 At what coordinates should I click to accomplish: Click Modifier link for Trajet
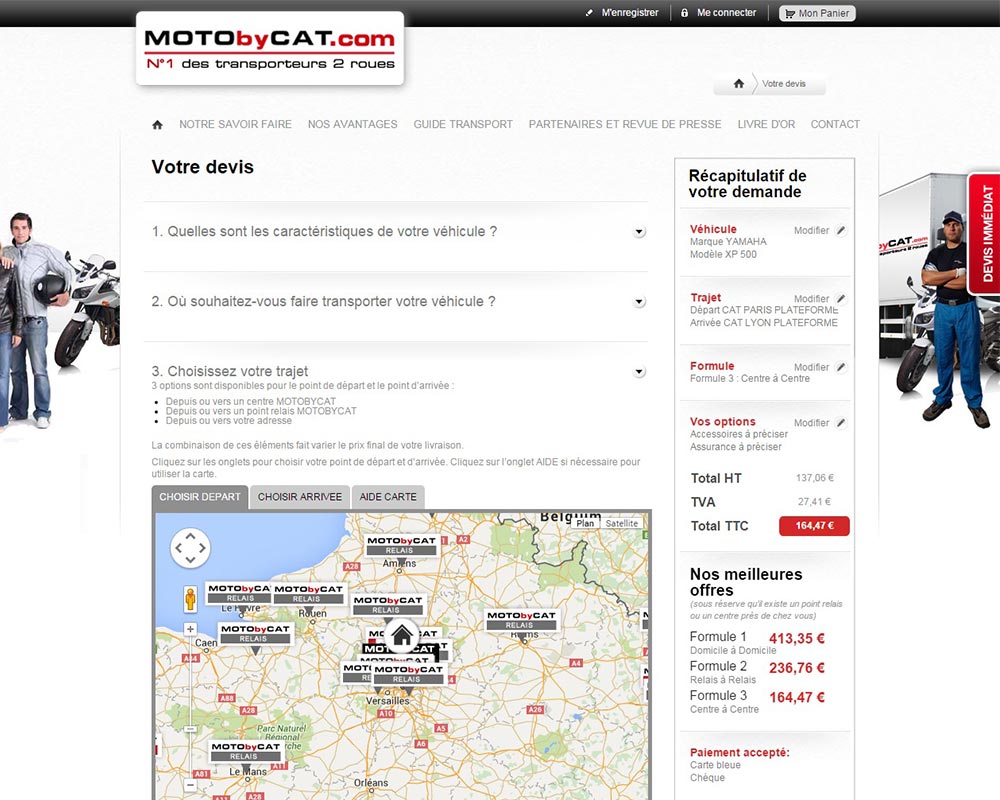pos(811,299)
